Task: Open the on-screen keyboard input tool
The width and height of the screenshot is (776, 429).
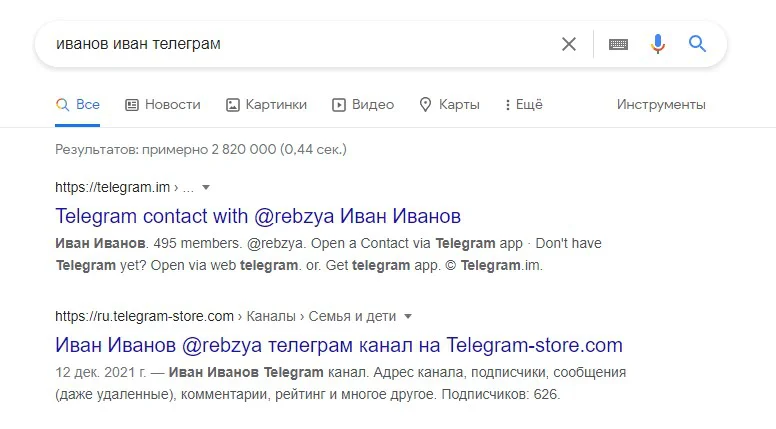Action: 618,44
